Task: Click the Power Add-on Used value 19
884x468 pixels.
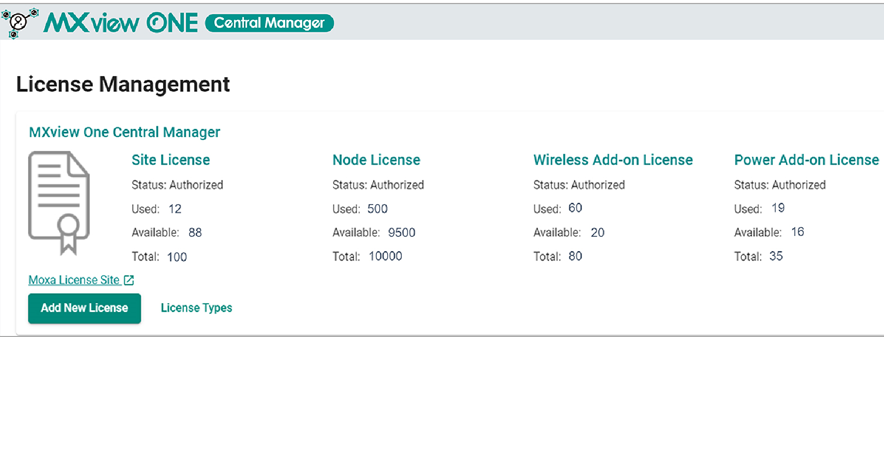Action: click(x=778, y=208)
